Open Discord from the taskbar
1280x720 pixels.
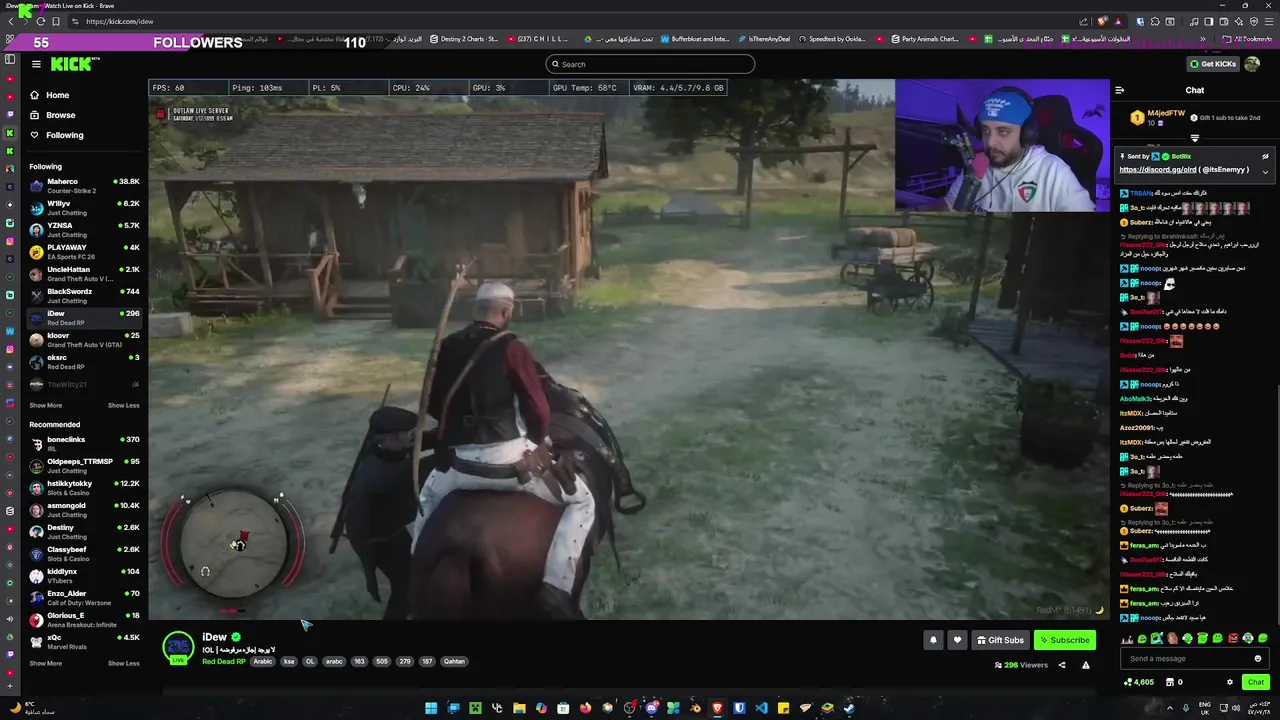pyautogui.click(x=651, y=708)
